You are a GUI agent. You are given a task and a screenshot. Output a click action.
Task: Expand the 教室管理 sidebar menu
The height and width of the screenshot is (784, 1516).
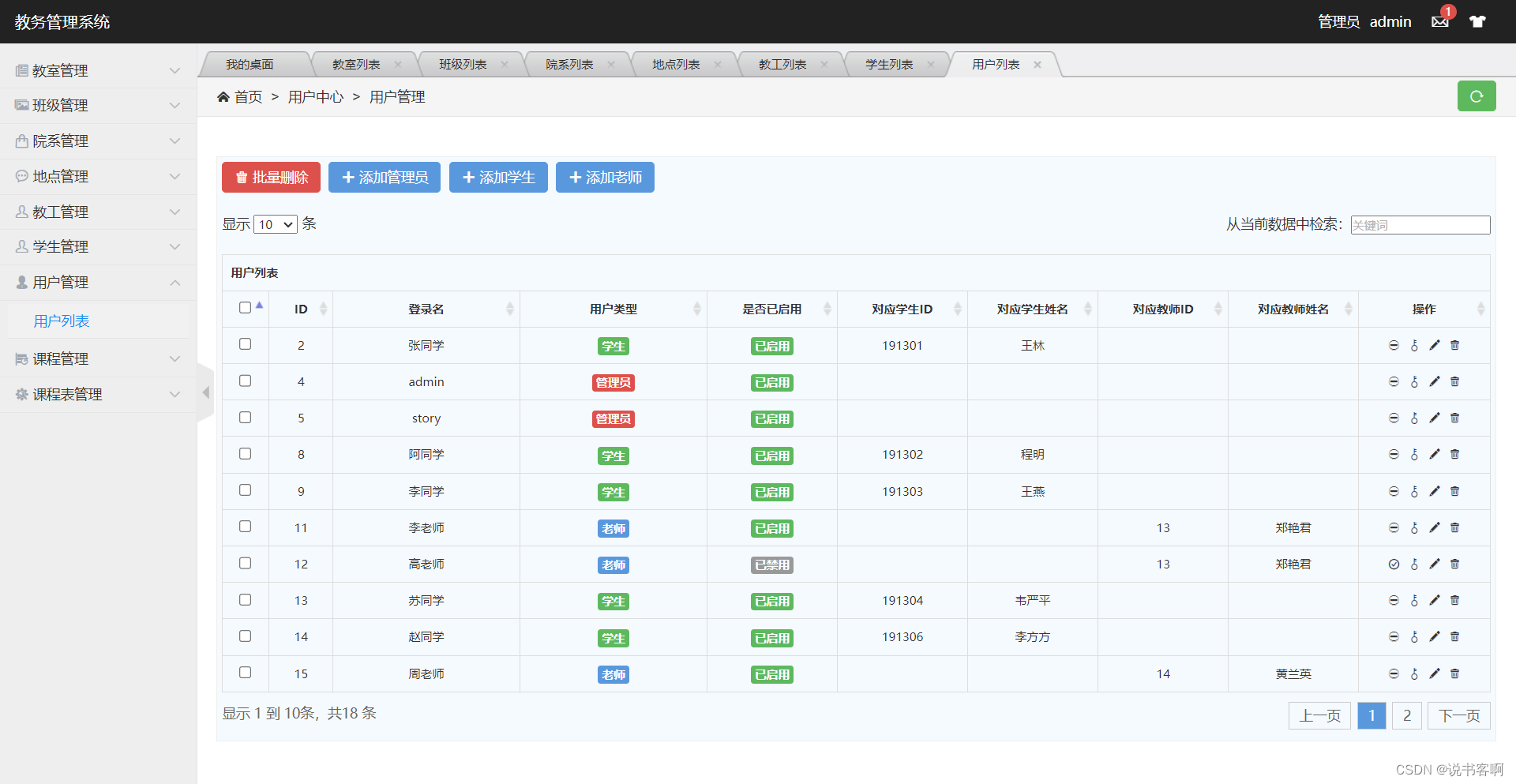click(98, 70)
